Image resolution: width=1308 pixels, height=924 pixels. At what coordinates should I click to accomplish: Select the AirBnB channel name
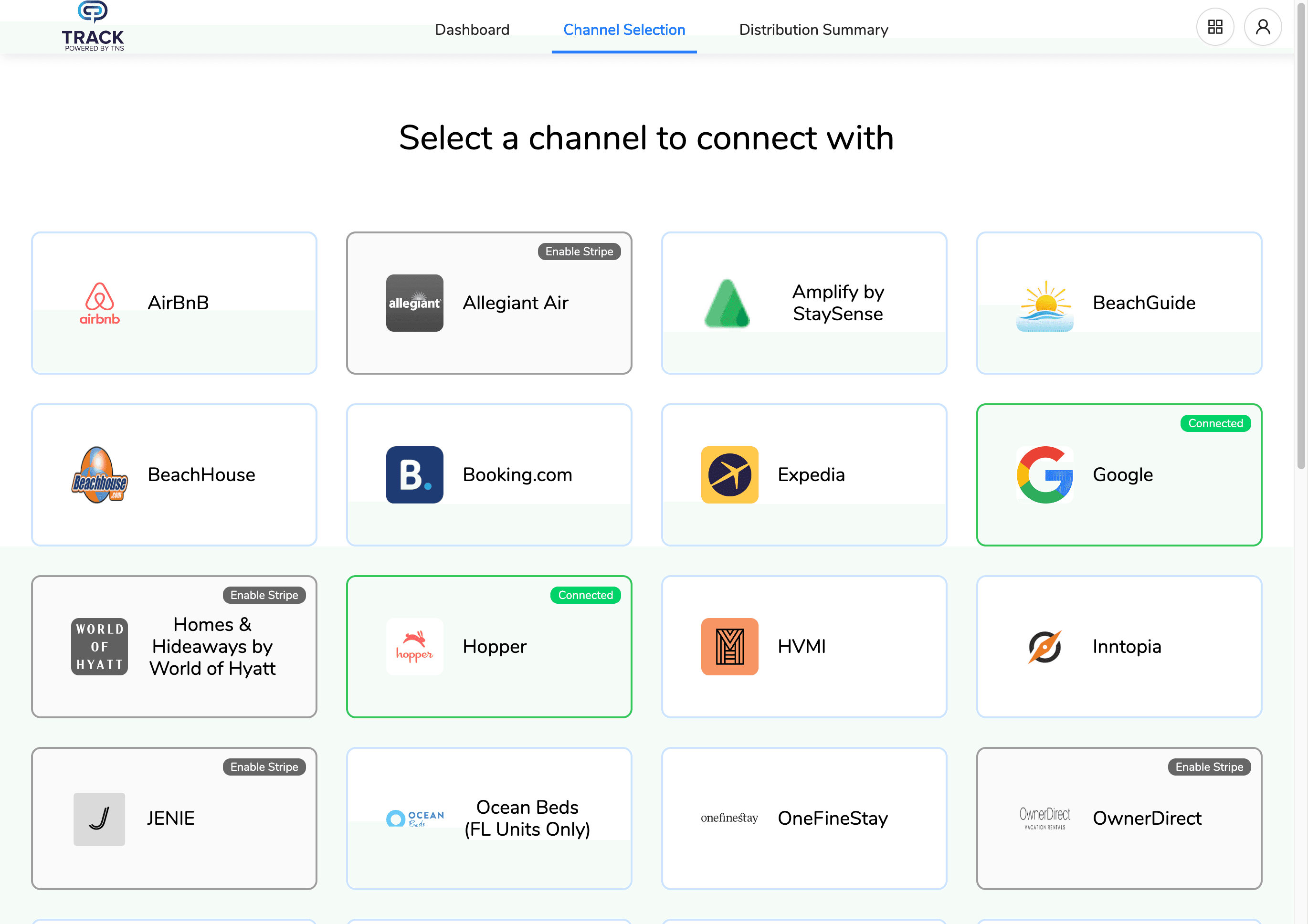pyautogui.click(x=179, y=303)
